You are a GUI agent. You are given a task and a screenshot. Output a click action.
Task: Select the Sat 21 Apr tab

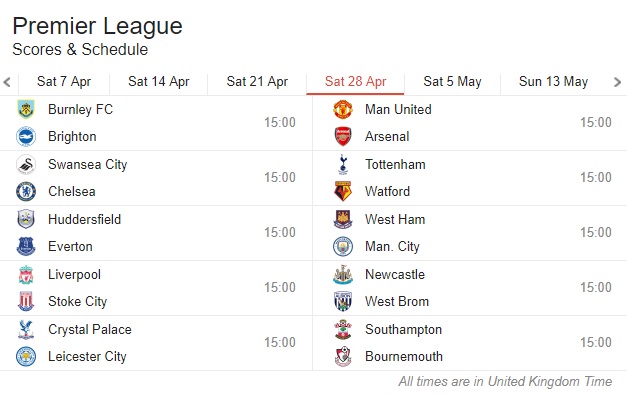pyautogui.click(x=257, y=82)
